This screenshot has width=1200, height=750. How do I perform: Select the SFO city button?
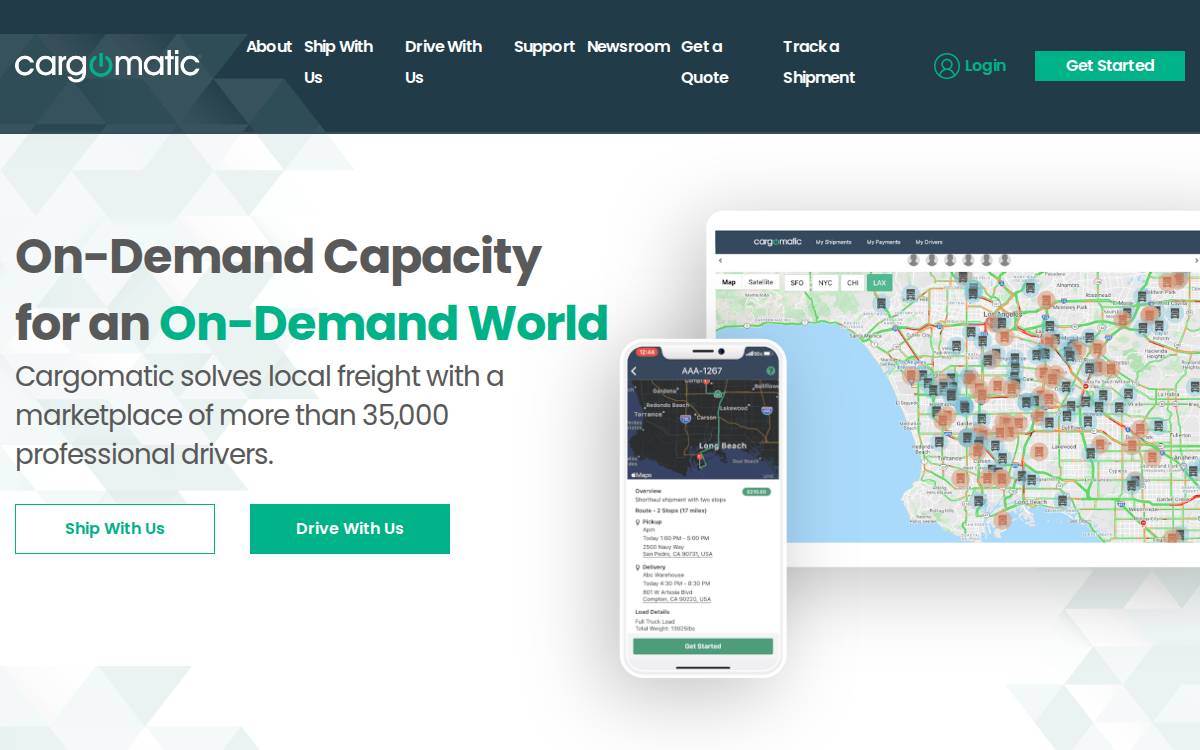click(797, 283)
